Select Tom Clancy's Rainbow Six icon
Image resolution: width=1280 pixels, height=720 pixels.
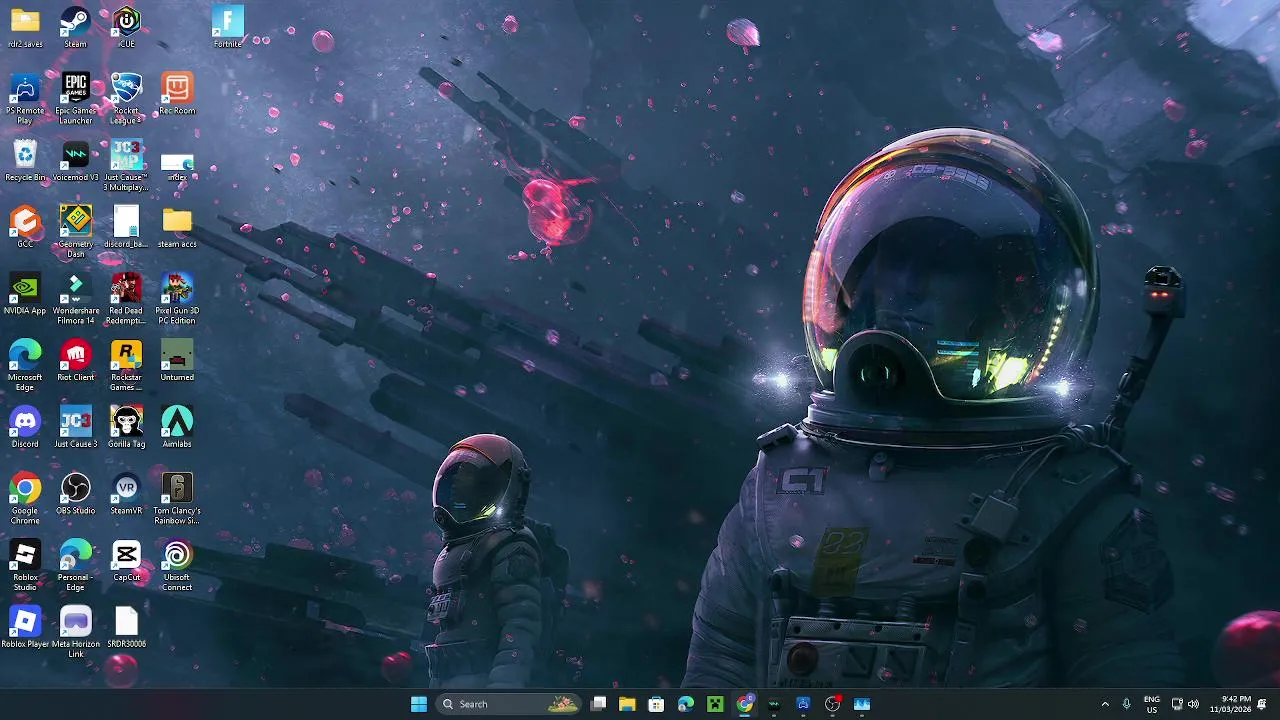point(177,498)
